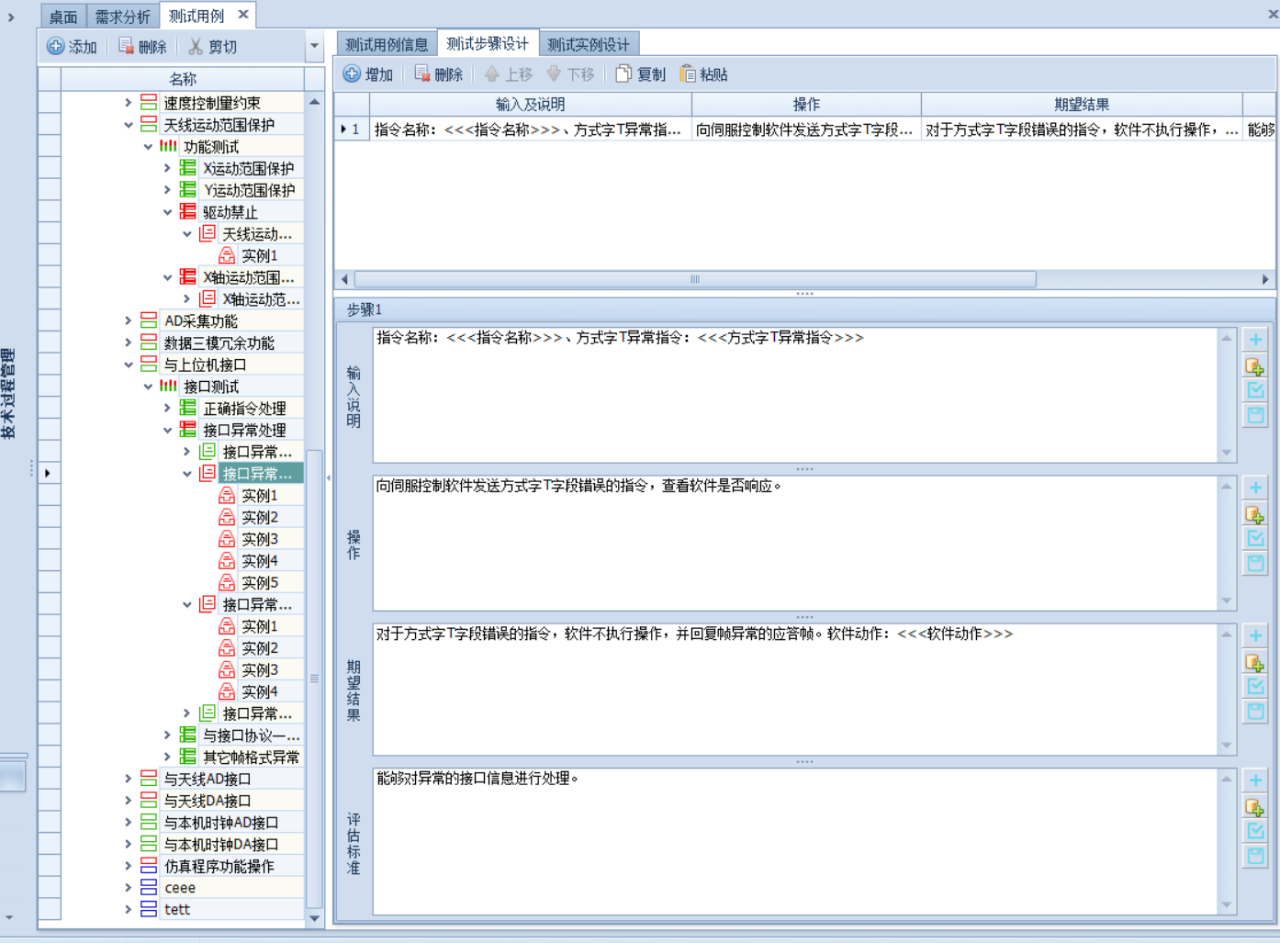
Task: Expand the 正确指令处理 node
Action: pos(167,408)
